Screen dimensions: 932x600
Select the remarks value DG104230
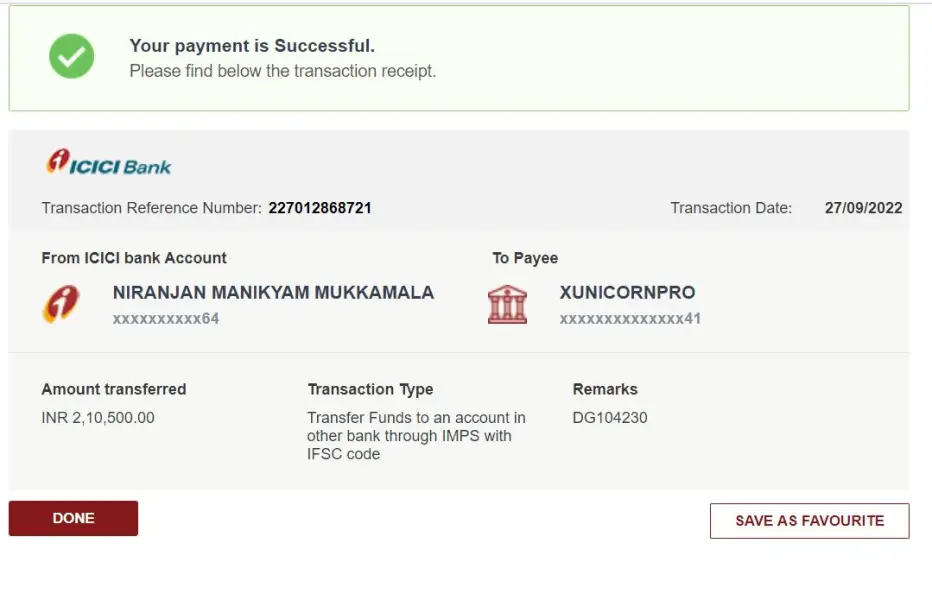point(610,417)
